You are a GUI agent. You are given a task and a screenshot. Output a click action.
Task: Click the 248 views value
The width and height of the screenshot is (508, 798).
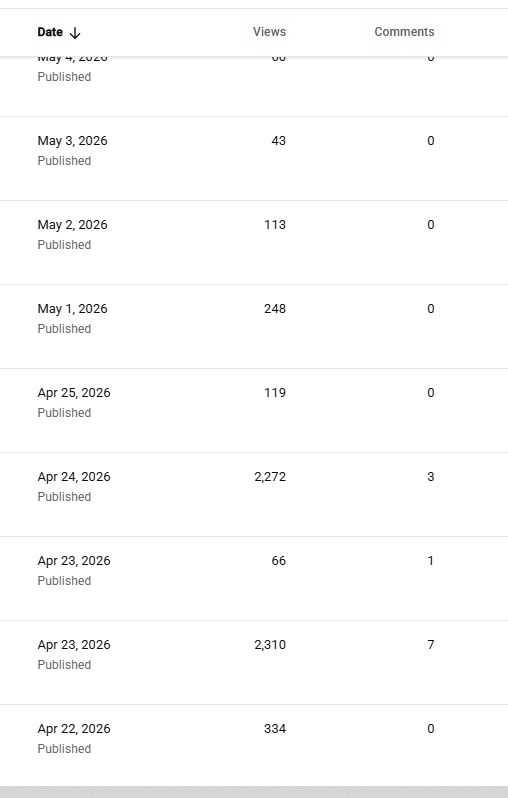tap(275, 309)
